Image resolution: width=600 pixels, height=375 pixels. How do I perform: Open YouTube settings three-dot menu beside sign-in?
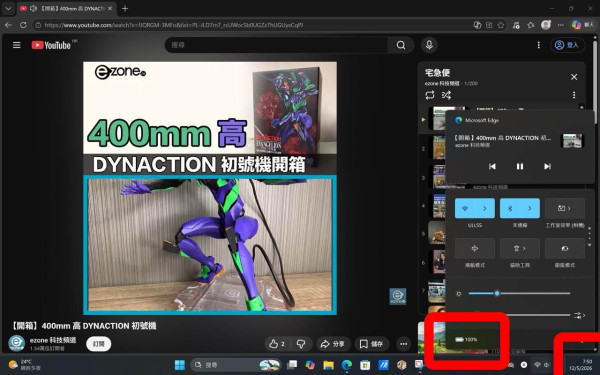[538, 45]
